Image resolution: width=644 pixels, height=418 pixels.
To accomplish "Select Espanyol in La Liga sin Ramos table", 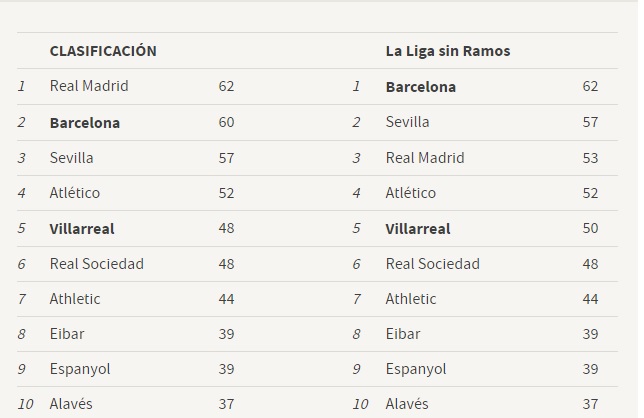I will [x=416, y=369].
